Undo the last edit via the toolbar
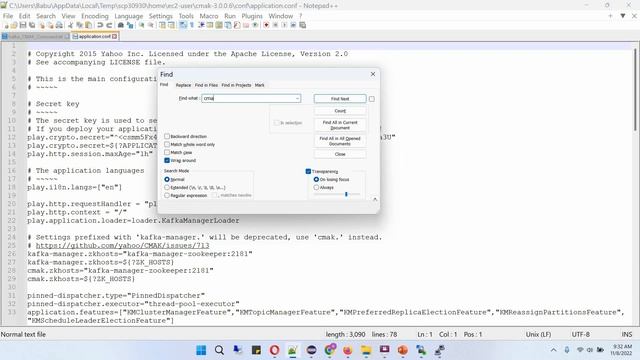This screenshot has width=640, height=360. [100, 25]
